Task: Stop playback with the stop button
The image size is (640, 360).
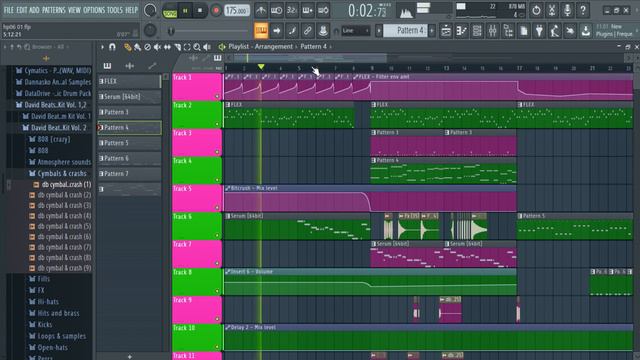Action: pos(200,11)
